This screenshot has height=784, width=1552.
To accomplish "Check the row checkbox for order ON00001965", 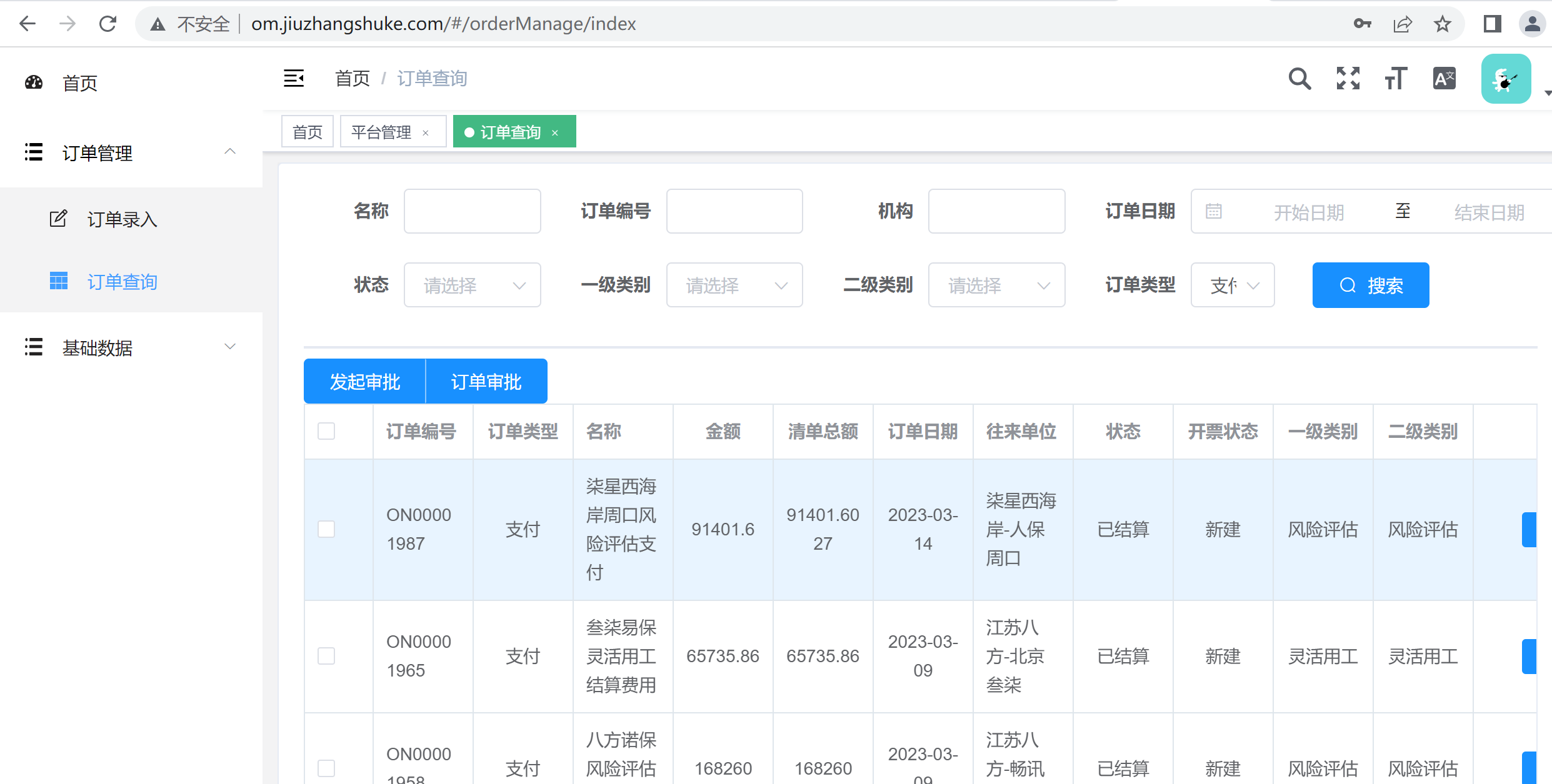I will point(326,656).
